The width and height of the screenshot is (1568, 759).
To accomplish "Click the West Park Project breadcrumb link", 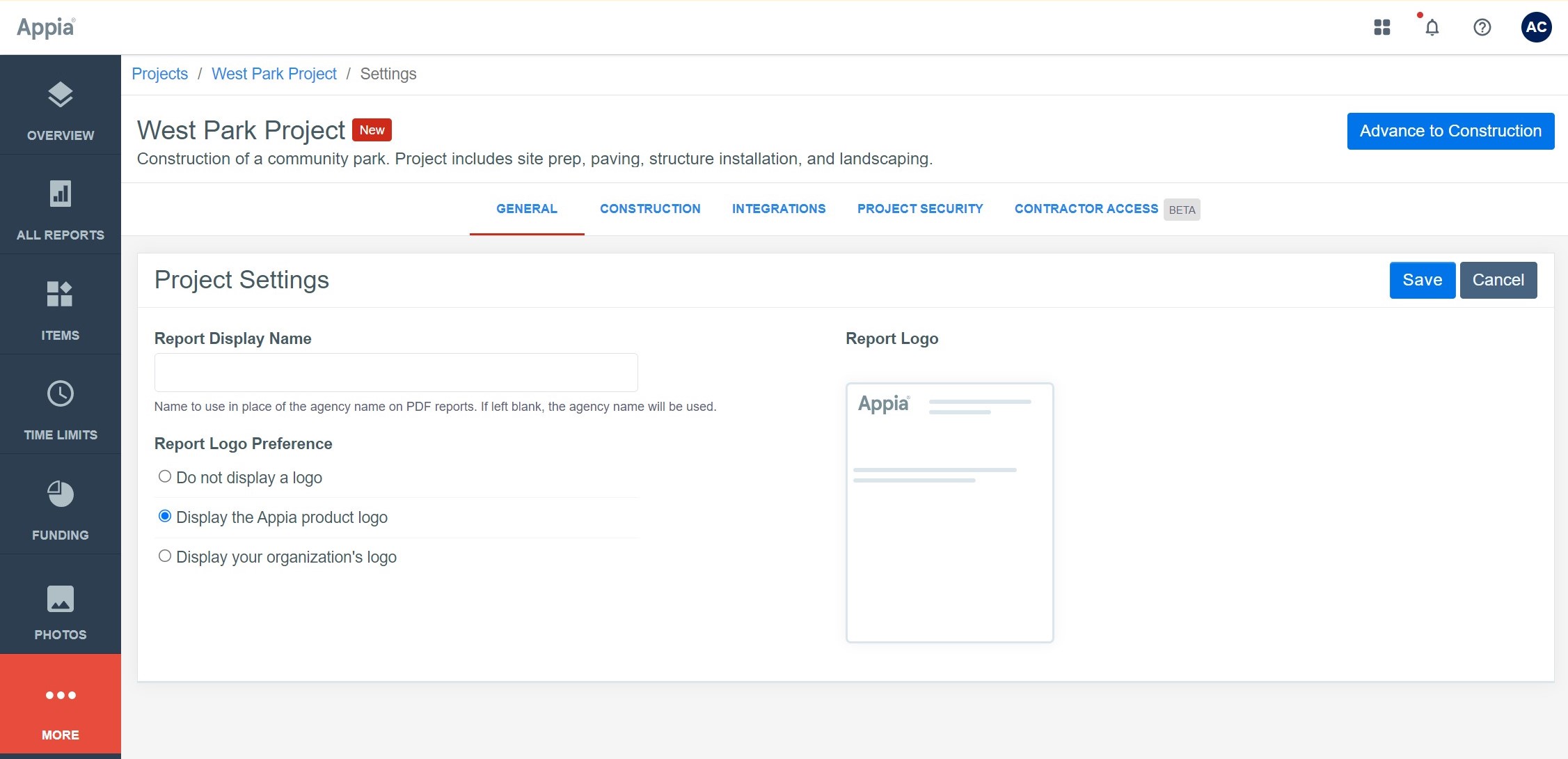I will point(274,74).
